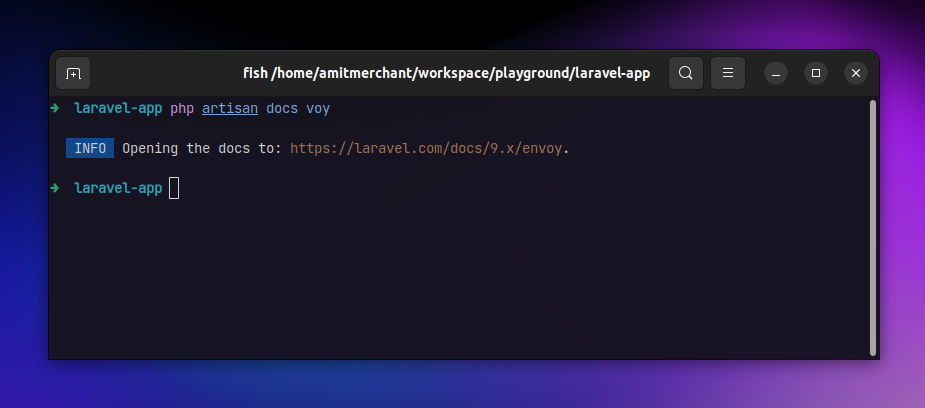
Task: Click laravel-app on the last prompt line
Action: 118,188
